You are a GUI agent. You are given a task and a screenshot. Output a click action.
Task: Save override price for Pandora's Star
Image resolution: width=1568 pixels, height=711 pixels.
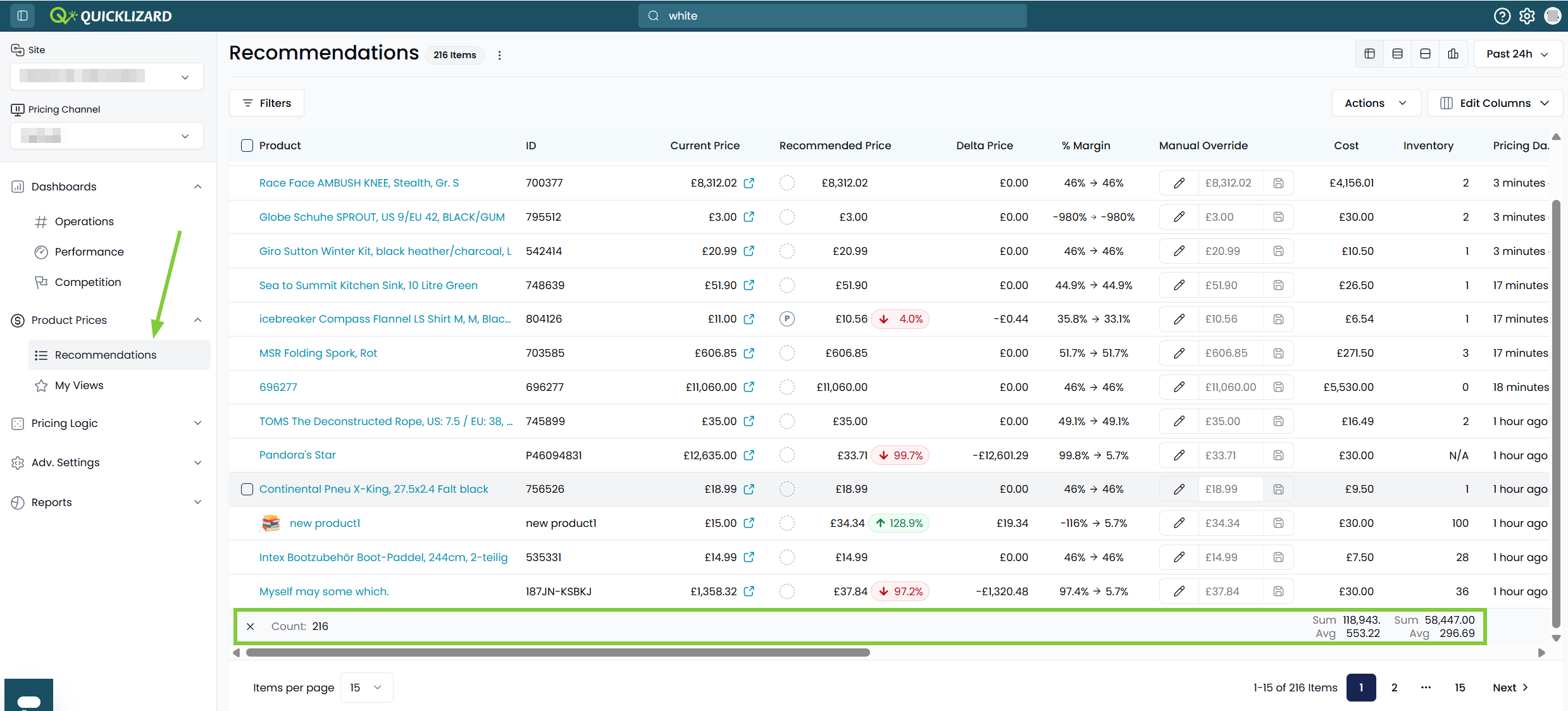1278,455
